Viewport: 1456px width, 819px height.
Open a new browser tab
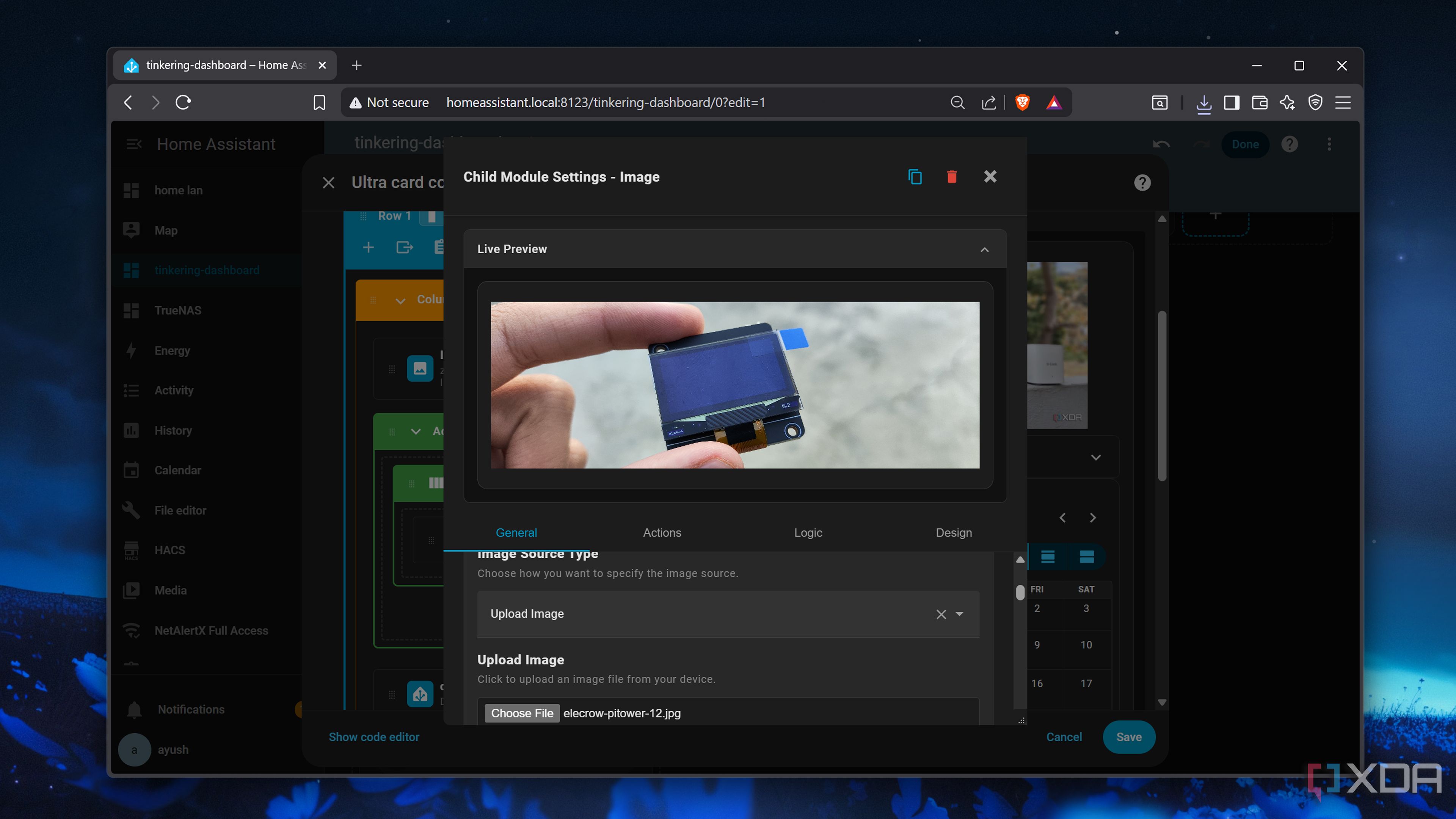(x=356, y=66)
